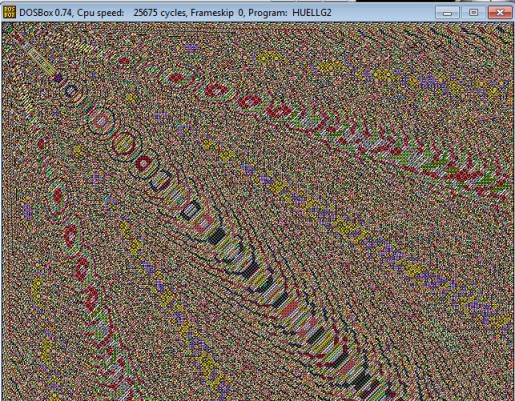Image resolution: width=515 pixels, height=401 pixels.
Task: Click the purple oval on left edge
Action: click(28, 212)
